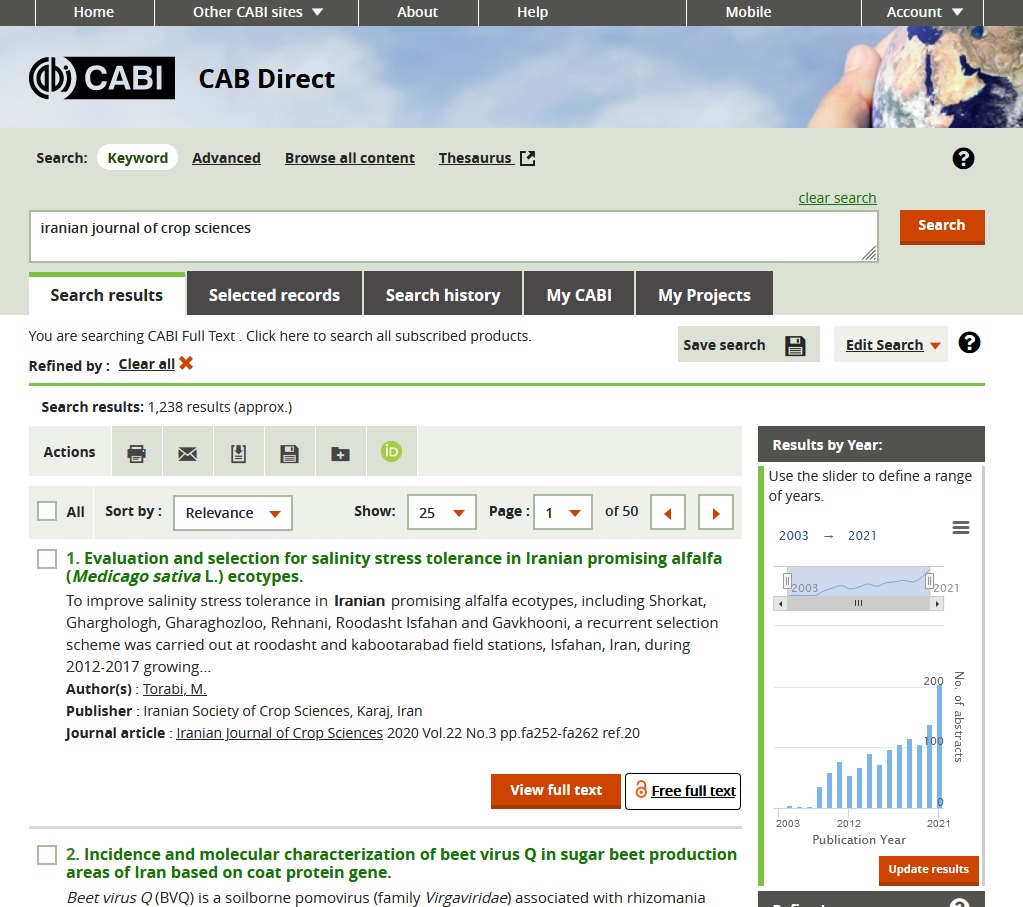Click the search box resize grip corner
The height and width of the screenshot is (907, 1023).
coord(869,253)
